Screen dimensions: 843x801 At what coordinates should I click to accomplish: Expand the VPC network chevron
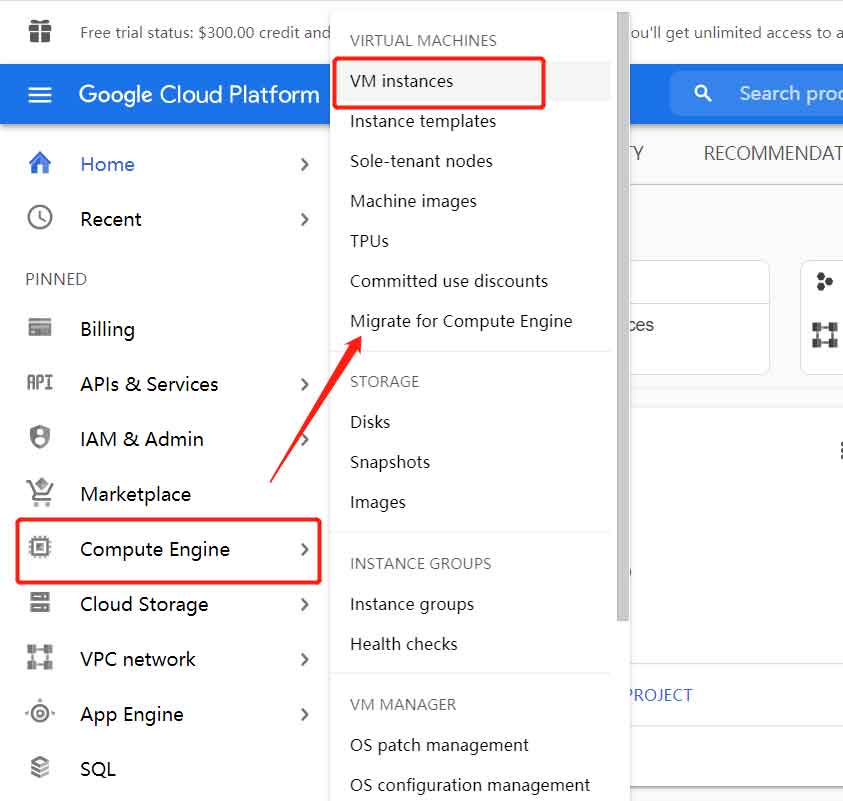click(x=305, y=659)
